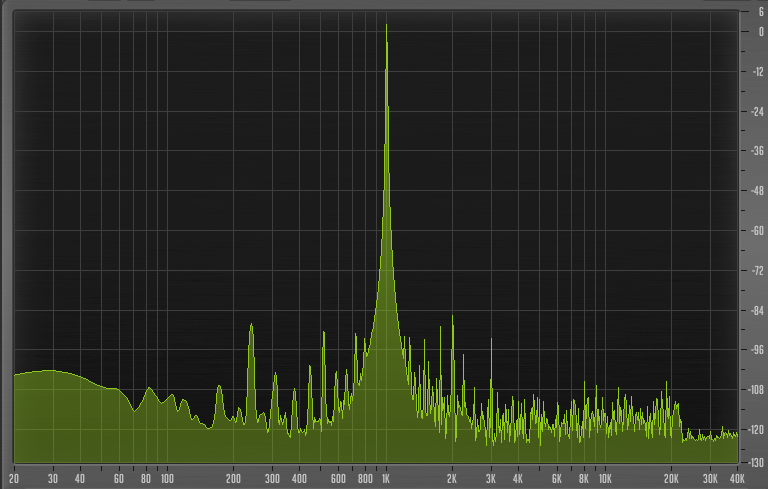Viewport: 768px width, 489px height.
Task: Click the 6K frequency axis label
Action: pos(556,479)
